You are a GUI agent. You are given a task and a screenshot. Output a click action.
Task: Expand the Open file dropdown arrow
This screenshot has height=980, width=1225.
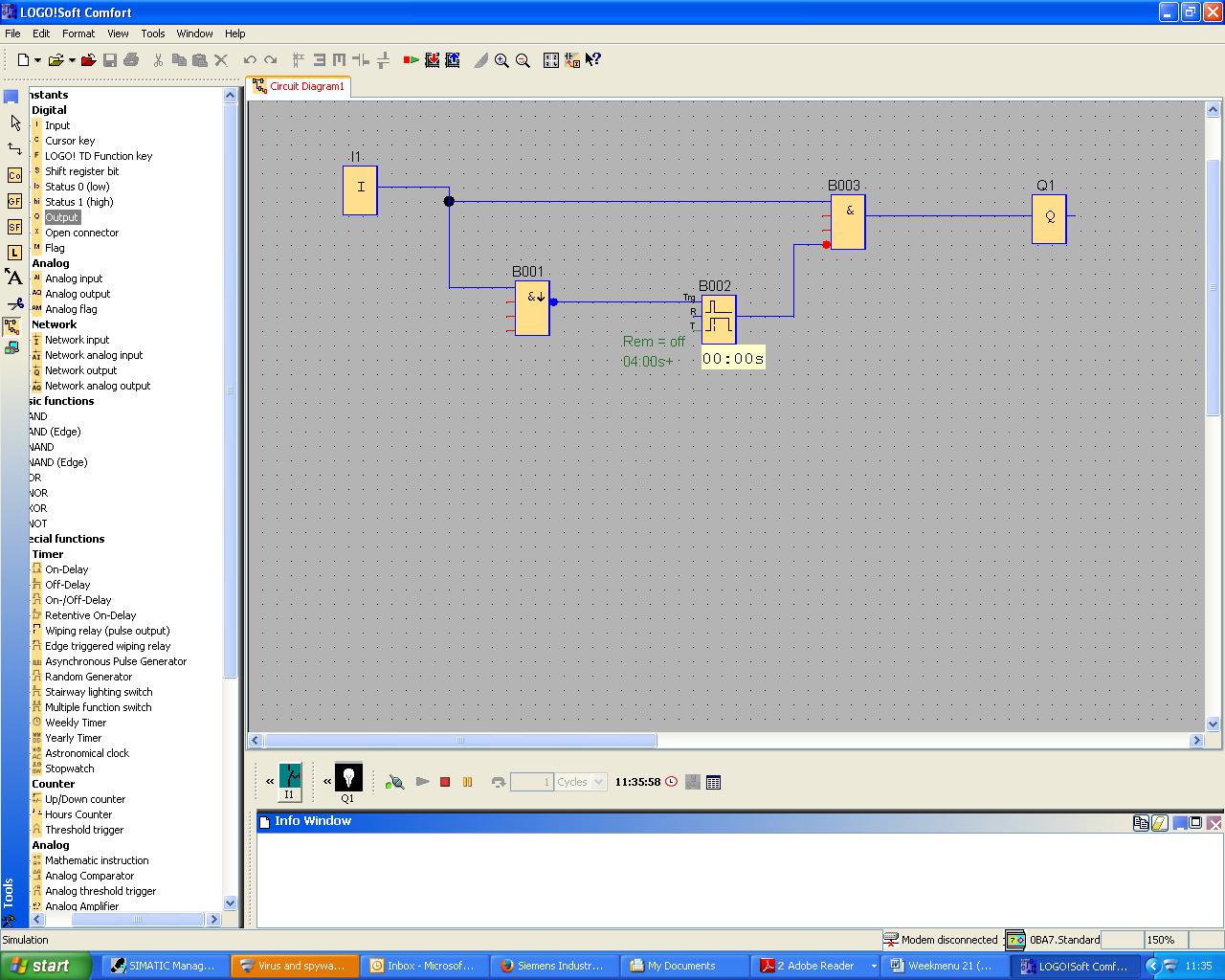click(72, 60)
